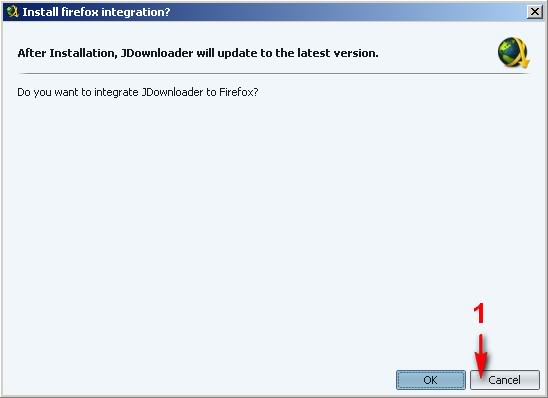Click the JDownloader globe logo
This screenshot has width=548, height=398.
(x=513, y=53)
